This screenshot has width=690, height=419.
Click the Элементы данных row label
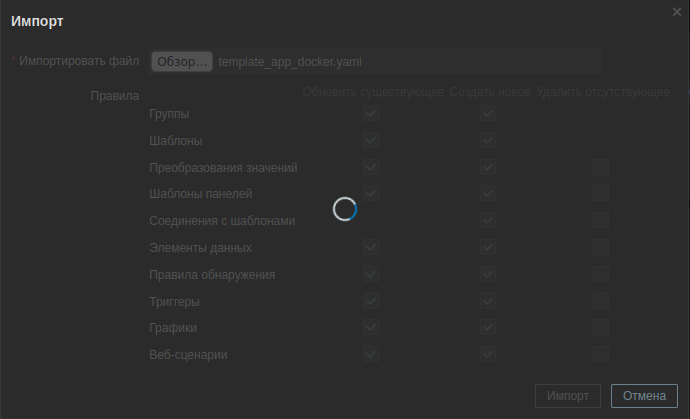click(x=200, y=248)
